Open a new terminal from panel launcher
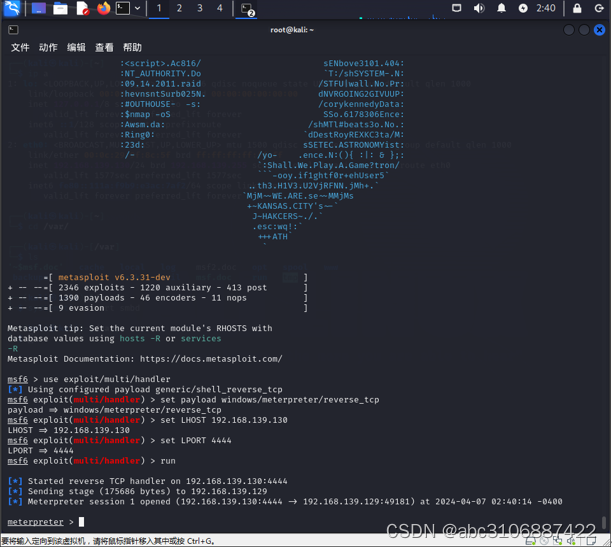 click(123, 8)
